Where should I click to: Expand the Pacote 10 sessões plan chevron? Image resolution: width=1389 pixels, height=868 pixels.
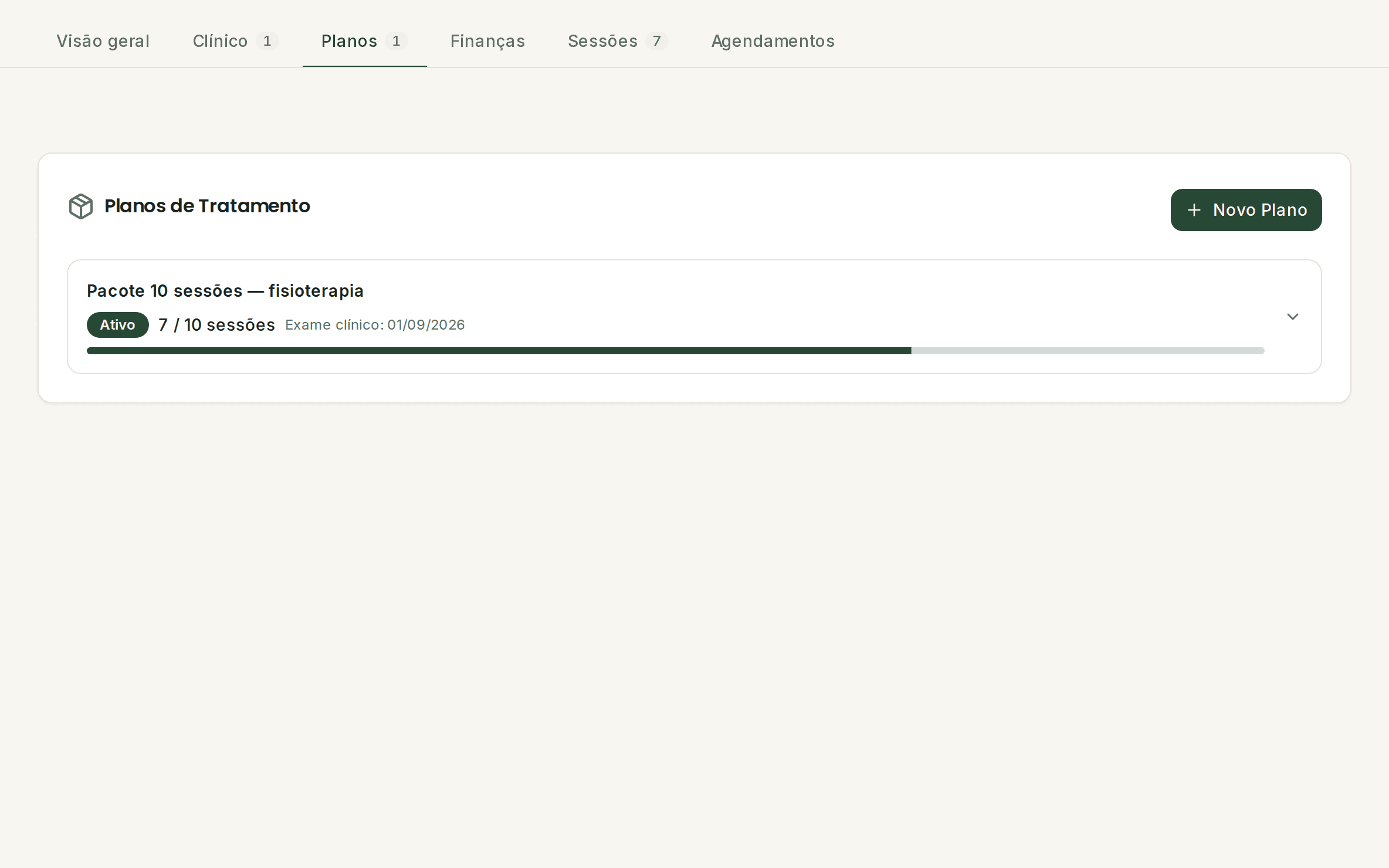pos(1292,317)
